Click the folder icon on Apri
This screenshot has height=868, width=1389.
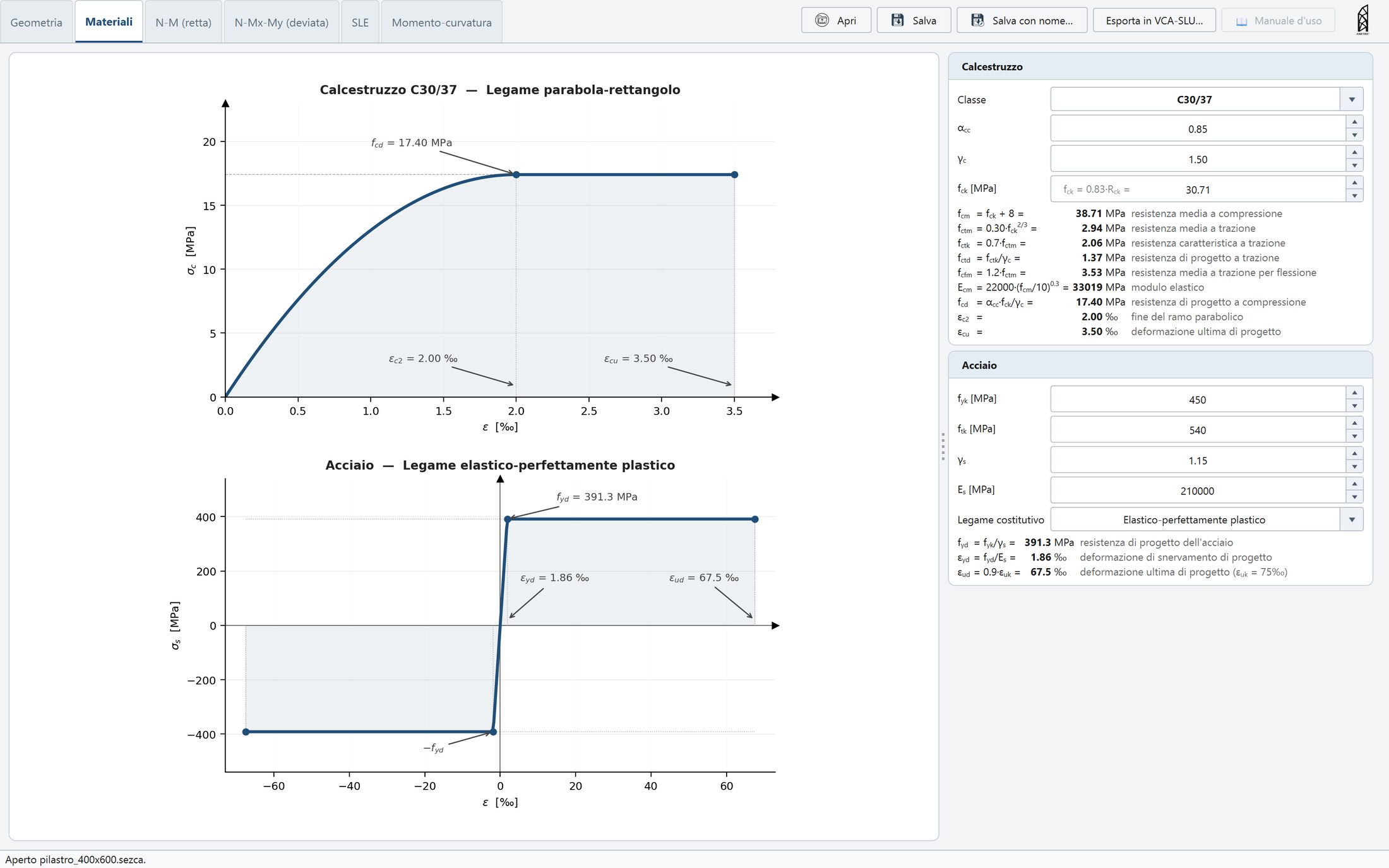[x=822, y=20]
